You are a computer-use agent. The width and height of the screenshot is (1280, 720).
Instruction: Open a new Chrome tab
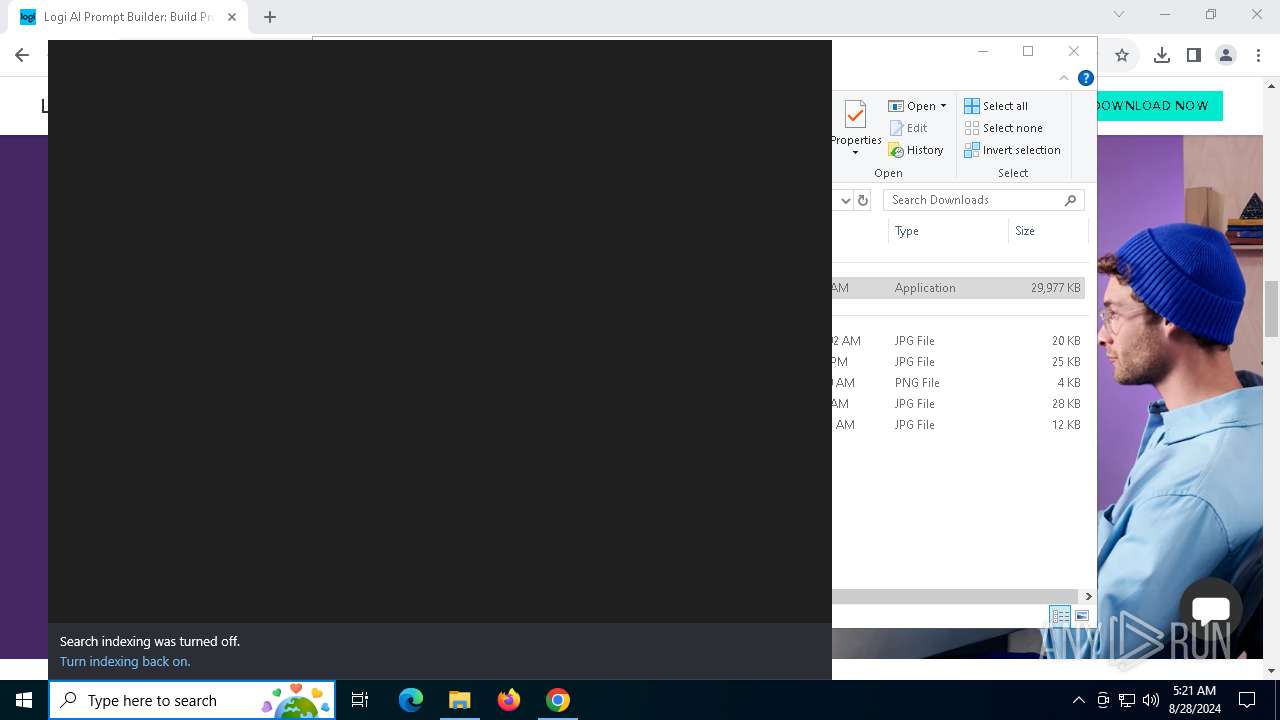(270, 17)
